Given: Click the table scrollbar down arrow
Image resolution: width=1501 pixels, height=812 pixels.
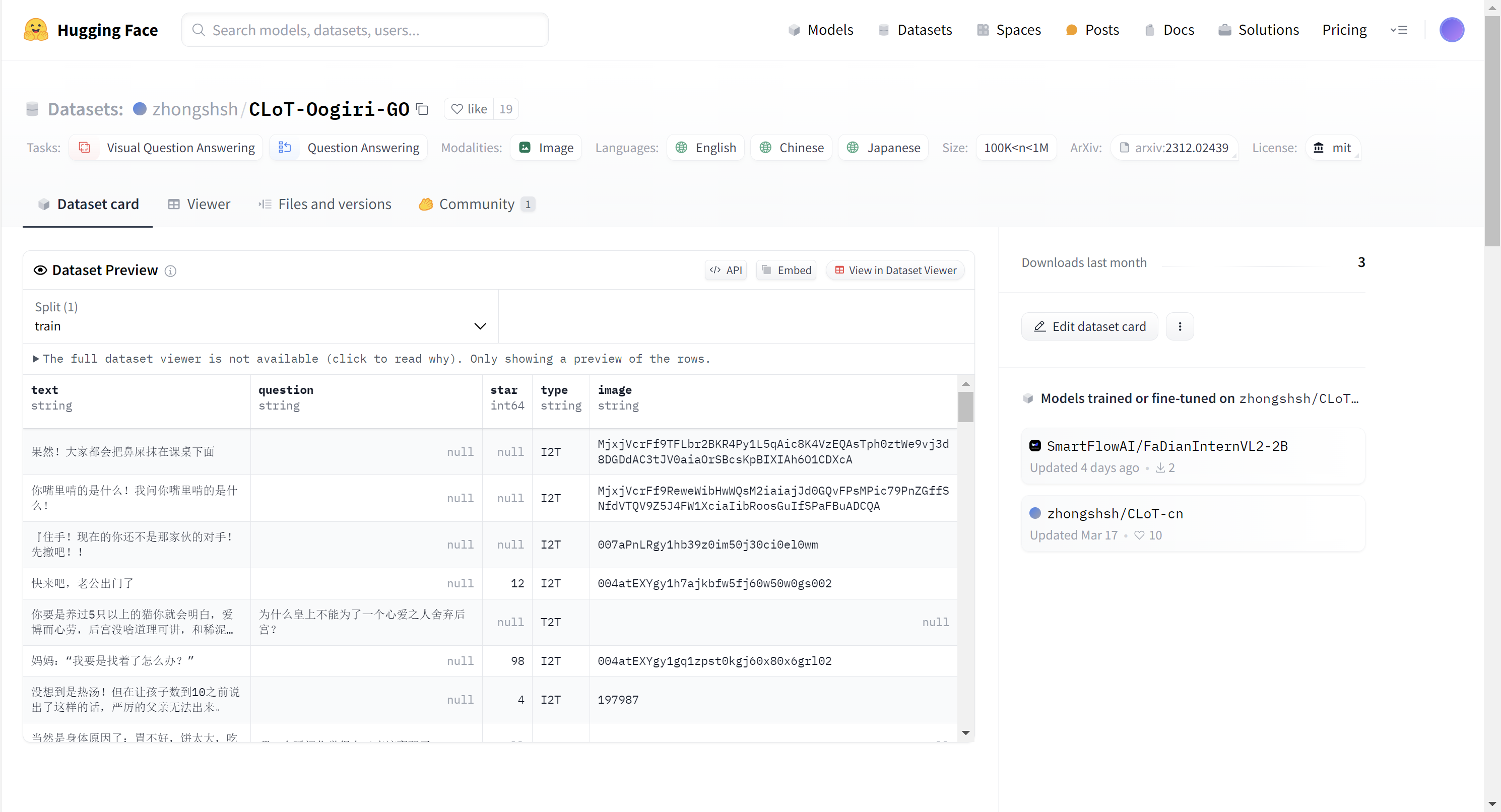Looking at the screenshot, I should click(965, 733).
